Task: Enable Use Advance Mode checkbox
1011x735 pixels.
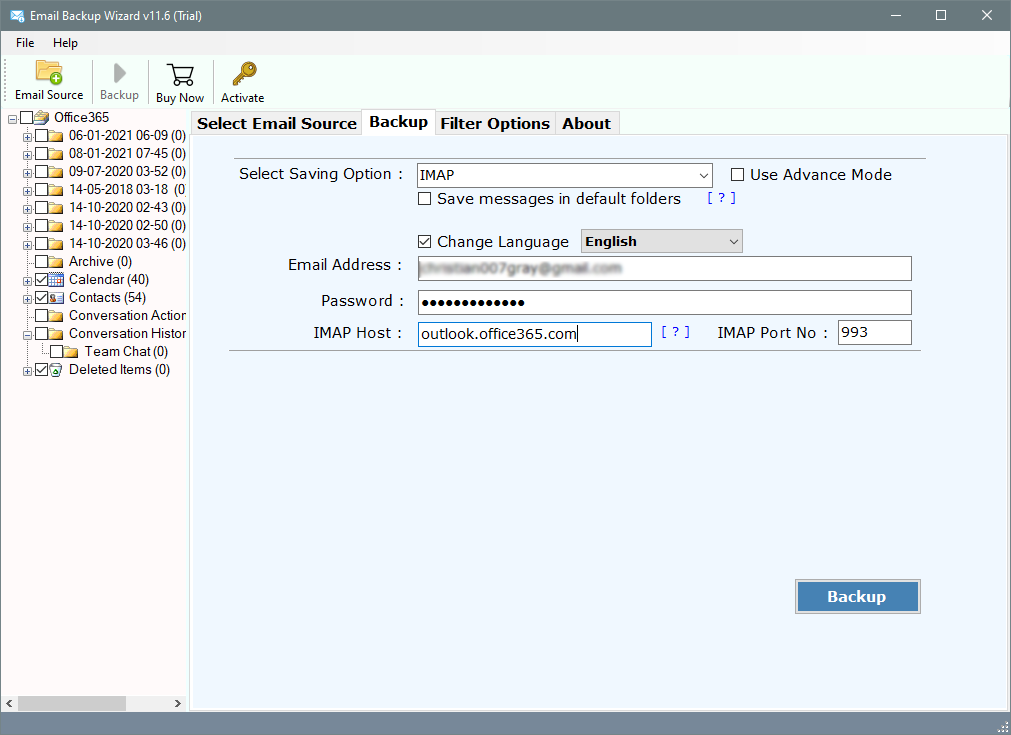Action: (x=737, y=175)
